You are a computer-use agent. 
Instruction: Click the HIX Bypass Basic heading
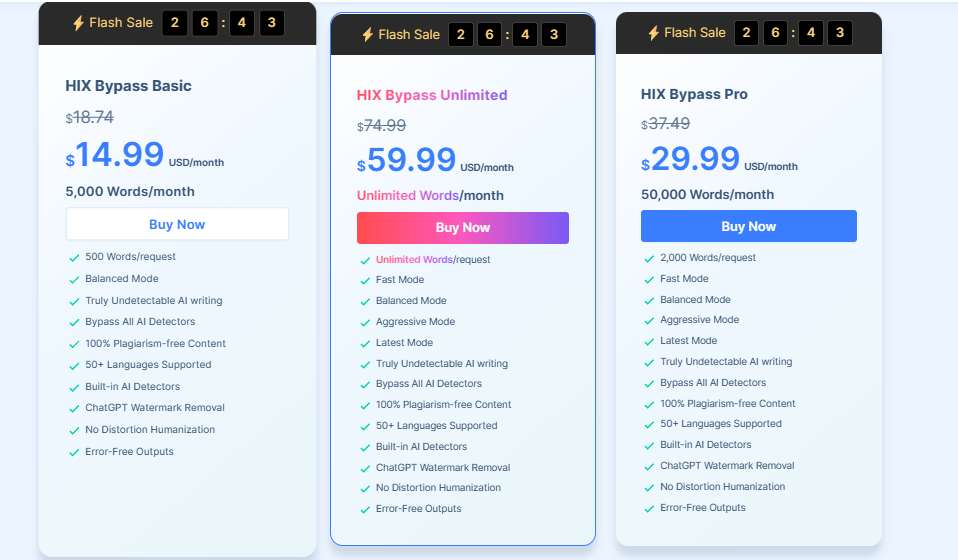(128, 86)
